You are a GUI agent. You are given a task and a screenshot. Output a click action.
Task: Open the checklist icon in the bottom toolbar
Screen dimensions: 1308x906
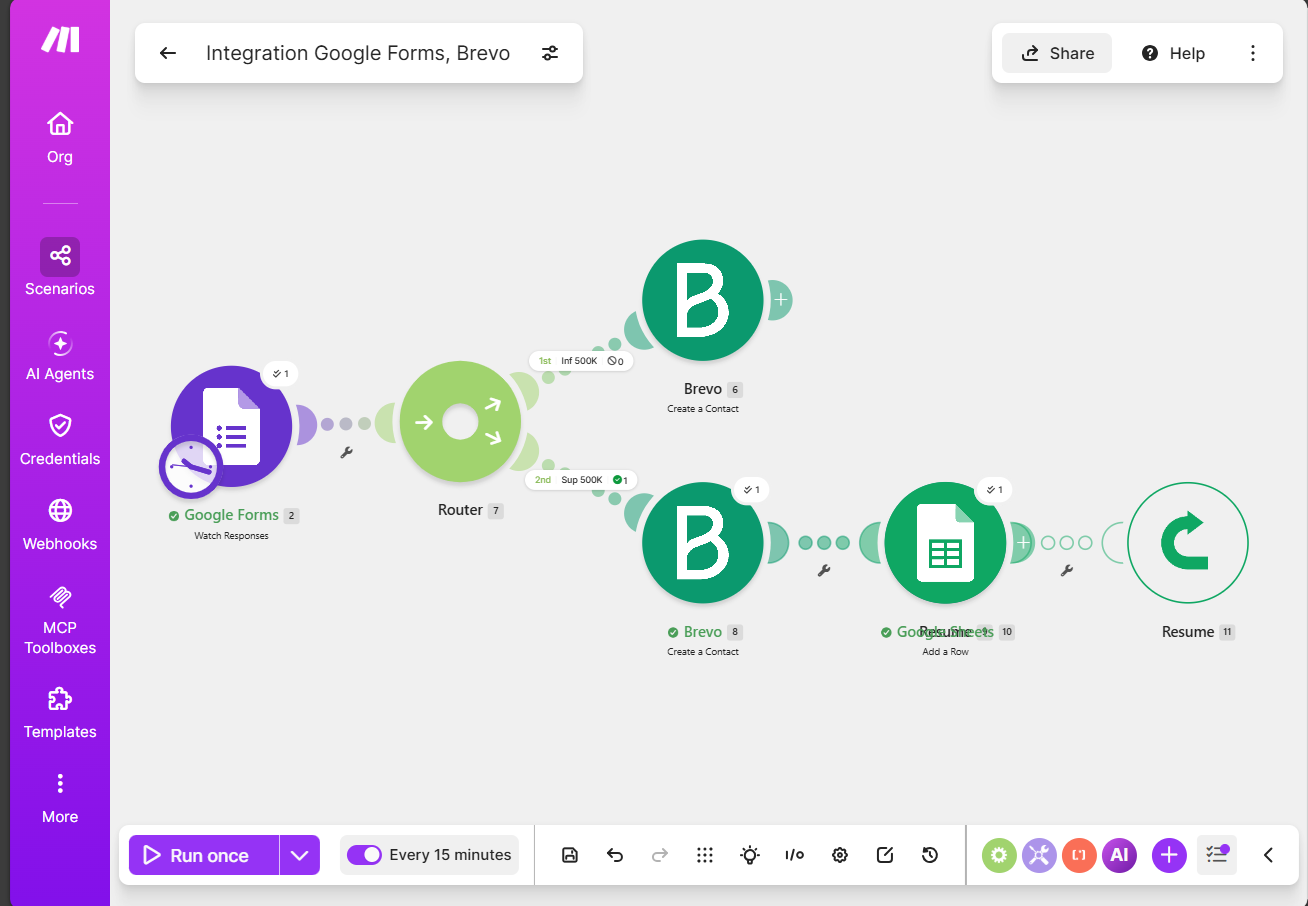click(1217, 855)
